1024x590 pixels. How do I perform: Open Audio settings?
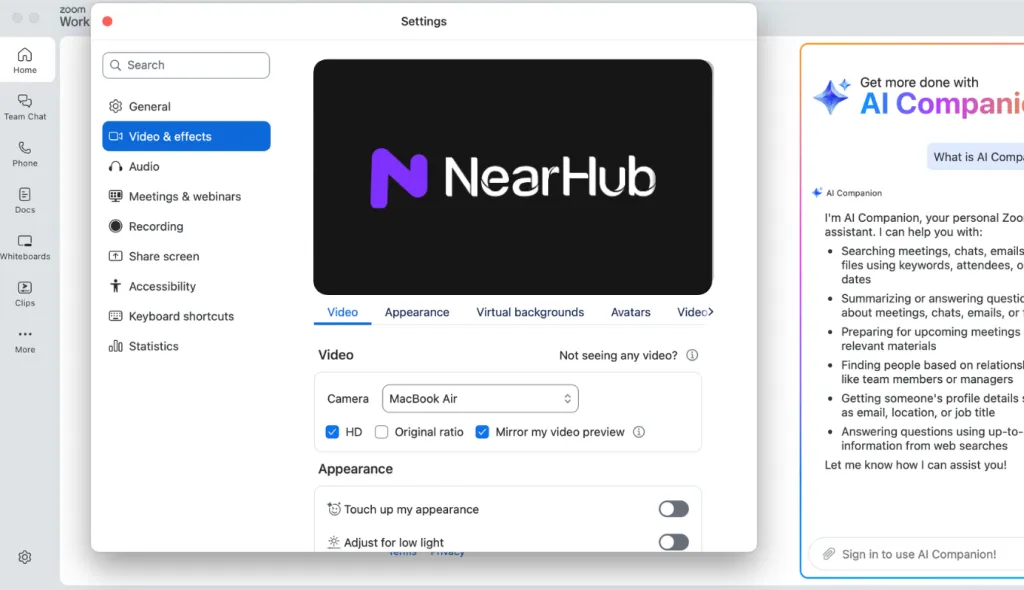(186, 167)
